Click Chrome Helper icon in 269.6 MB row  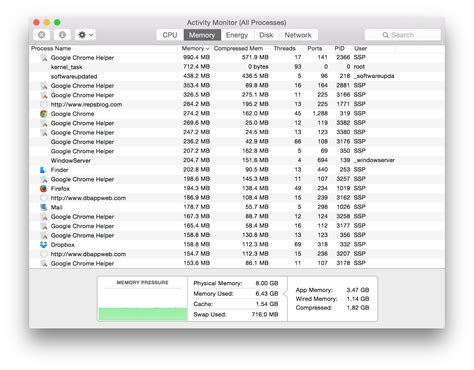(x=44, y=123)
